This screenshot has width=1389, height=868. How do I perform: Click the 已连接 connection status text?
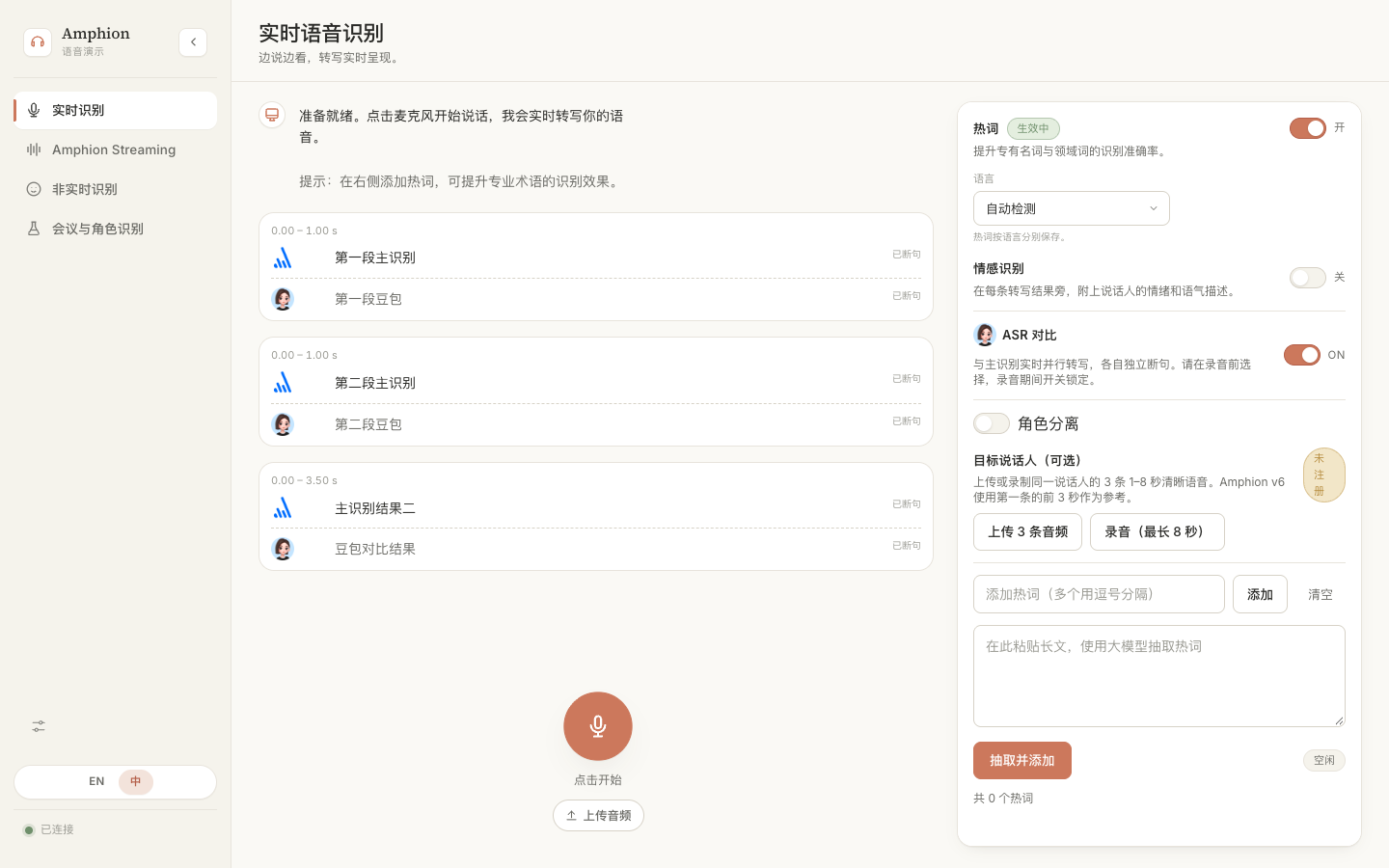tap(57, 829)
